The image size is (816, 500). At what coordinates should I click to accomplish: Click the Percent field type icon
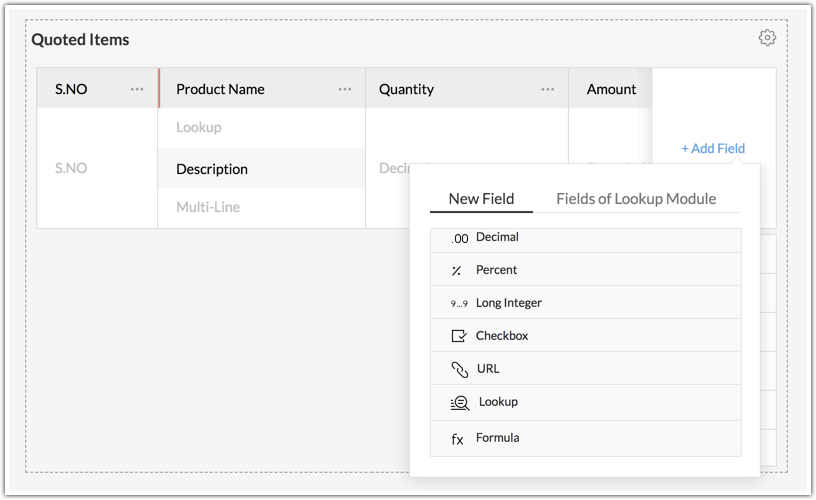[456, 270]
